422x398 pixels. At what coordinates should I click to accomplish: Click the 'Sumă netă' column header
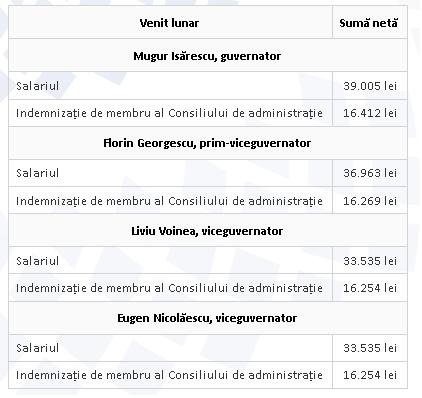point(368,23)
